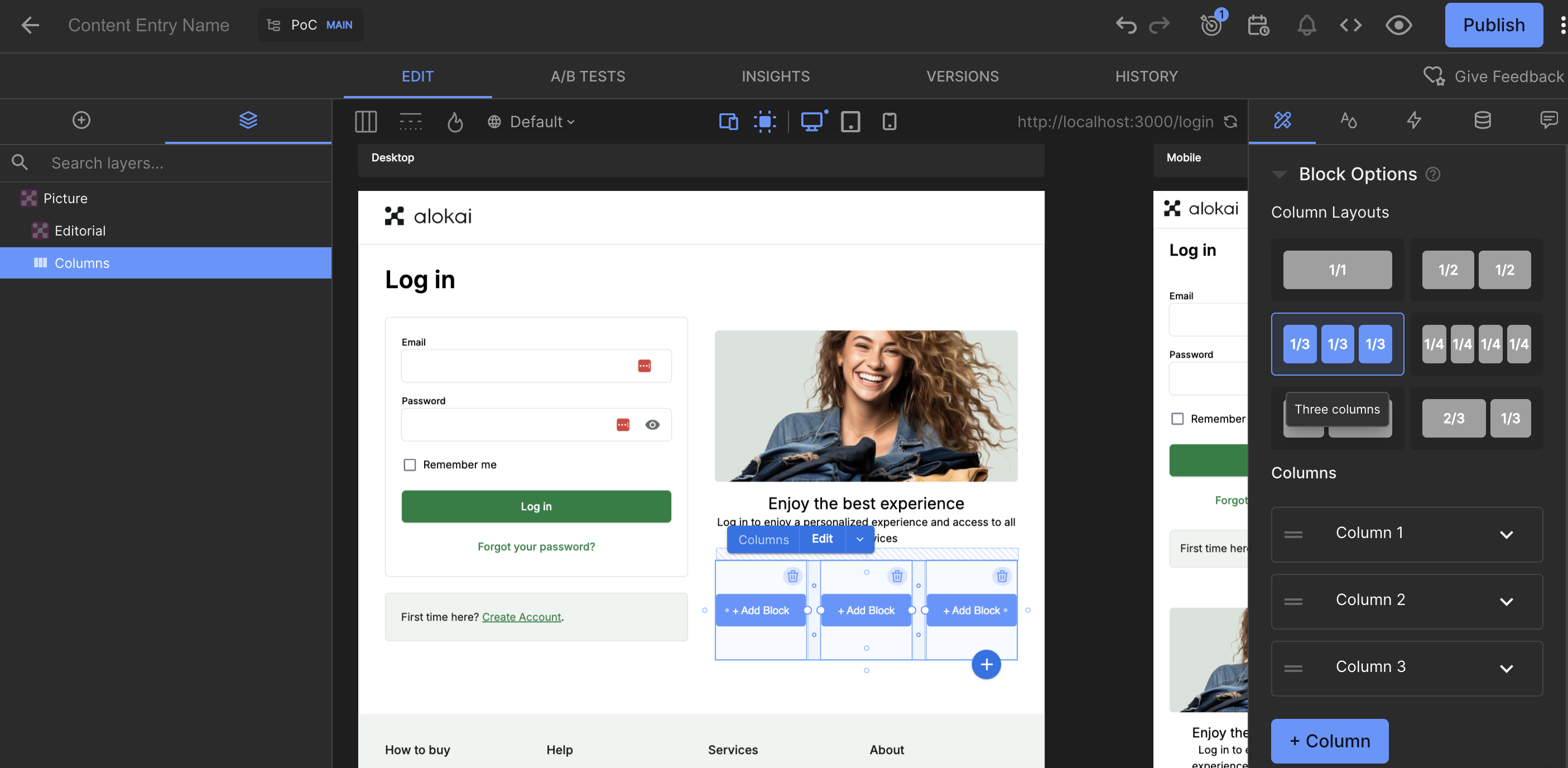
Task: Check Remember me in desktop preview
Action: pos(410,465)
